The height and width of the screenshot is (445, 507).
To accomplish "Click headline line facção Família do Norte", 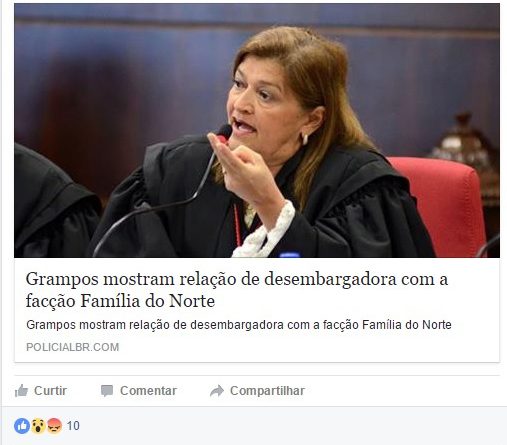I will tap(120, 301).
